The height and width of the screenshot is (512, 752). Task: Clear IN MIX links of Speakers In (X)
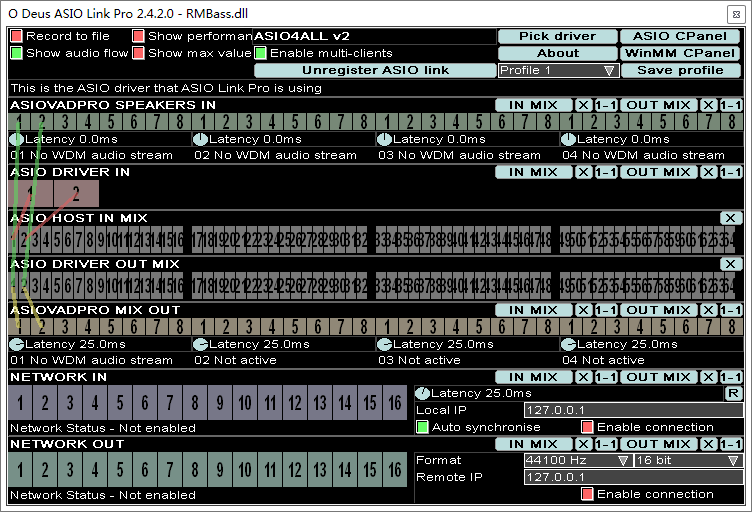(x=583, y=105)
